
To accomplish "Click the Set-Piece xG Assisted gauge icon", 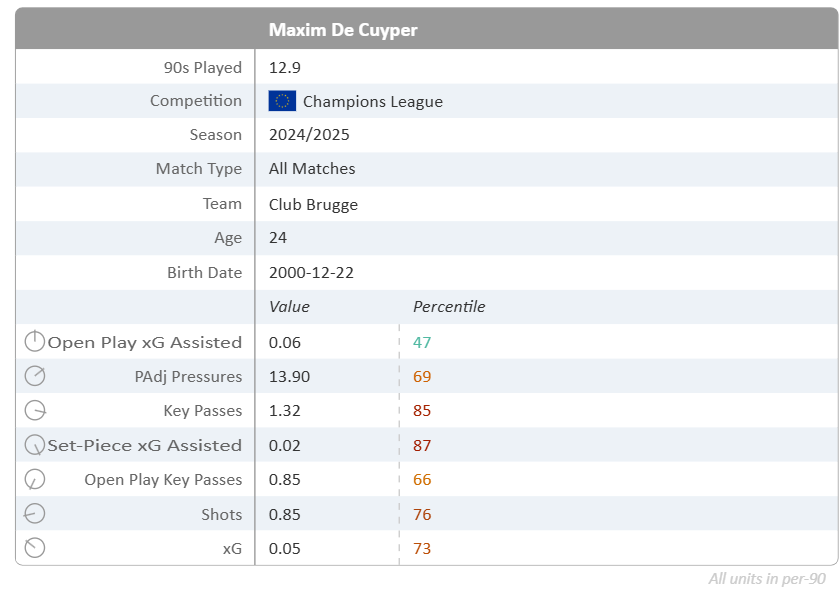I will 34,445.
